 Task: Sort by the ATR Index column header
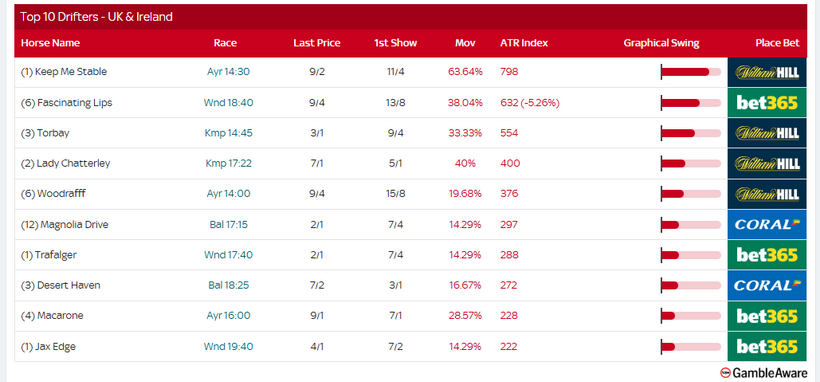pyautogui.click(x=524, y=43)
